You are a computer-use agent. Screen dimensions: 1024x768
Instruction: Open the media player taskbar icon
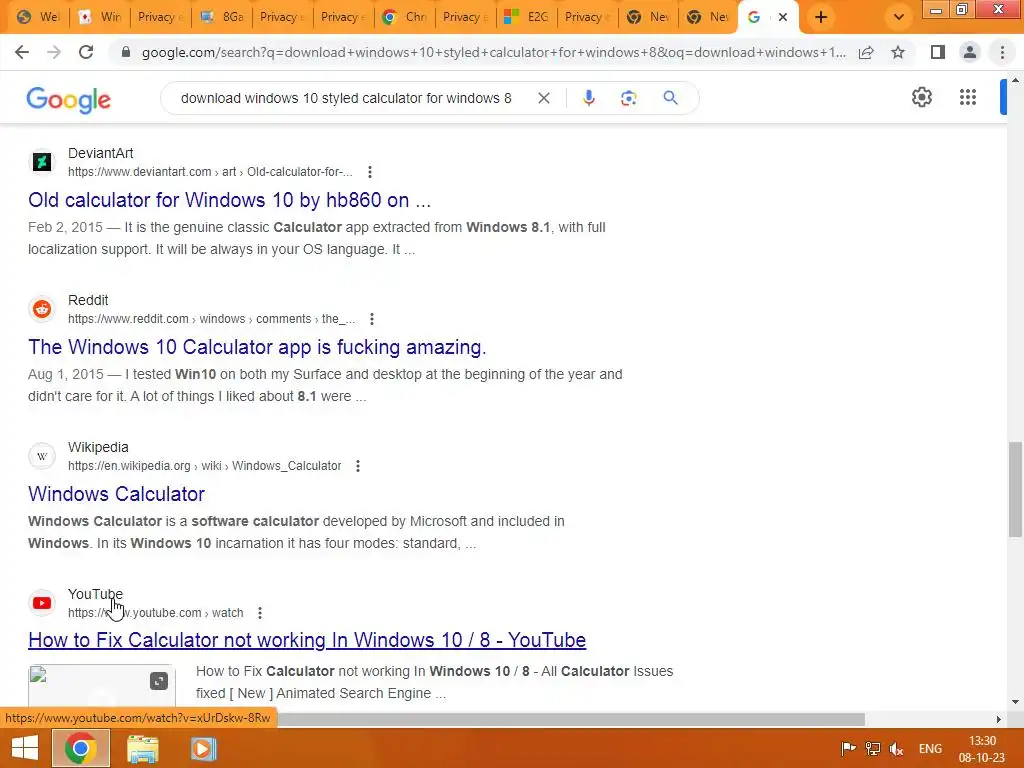pyautogui.click(x=203, y=748)
